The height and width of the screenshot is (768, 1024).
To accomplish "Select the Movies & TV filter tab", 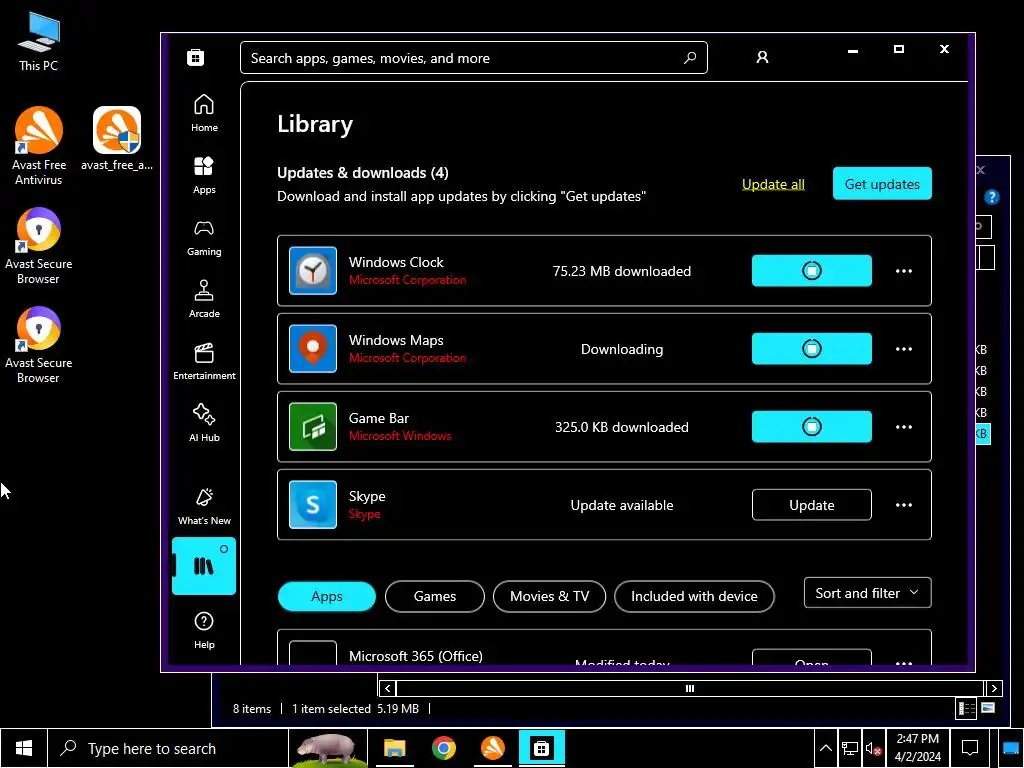I will pos(549,596).
